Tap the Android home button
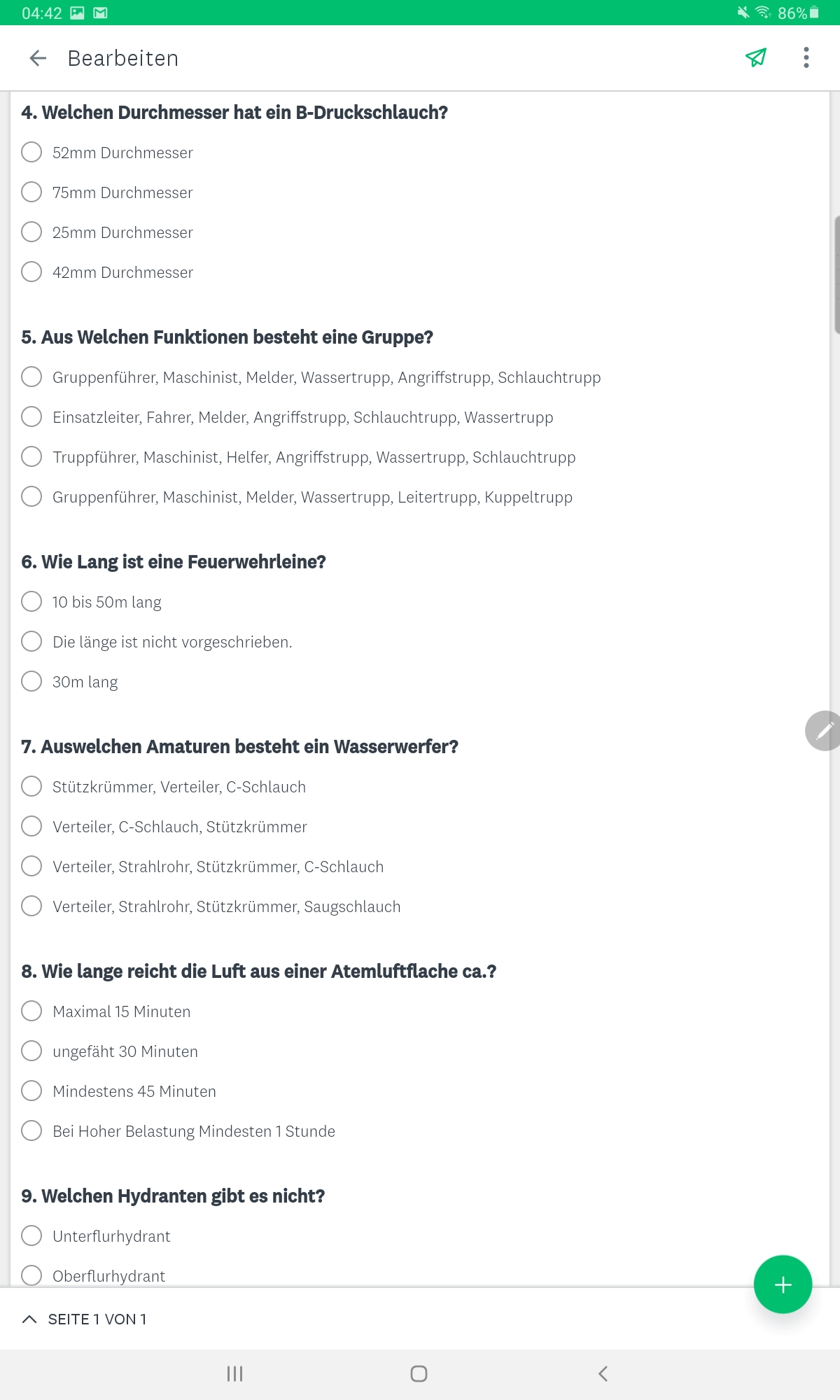 [419, 1373]
